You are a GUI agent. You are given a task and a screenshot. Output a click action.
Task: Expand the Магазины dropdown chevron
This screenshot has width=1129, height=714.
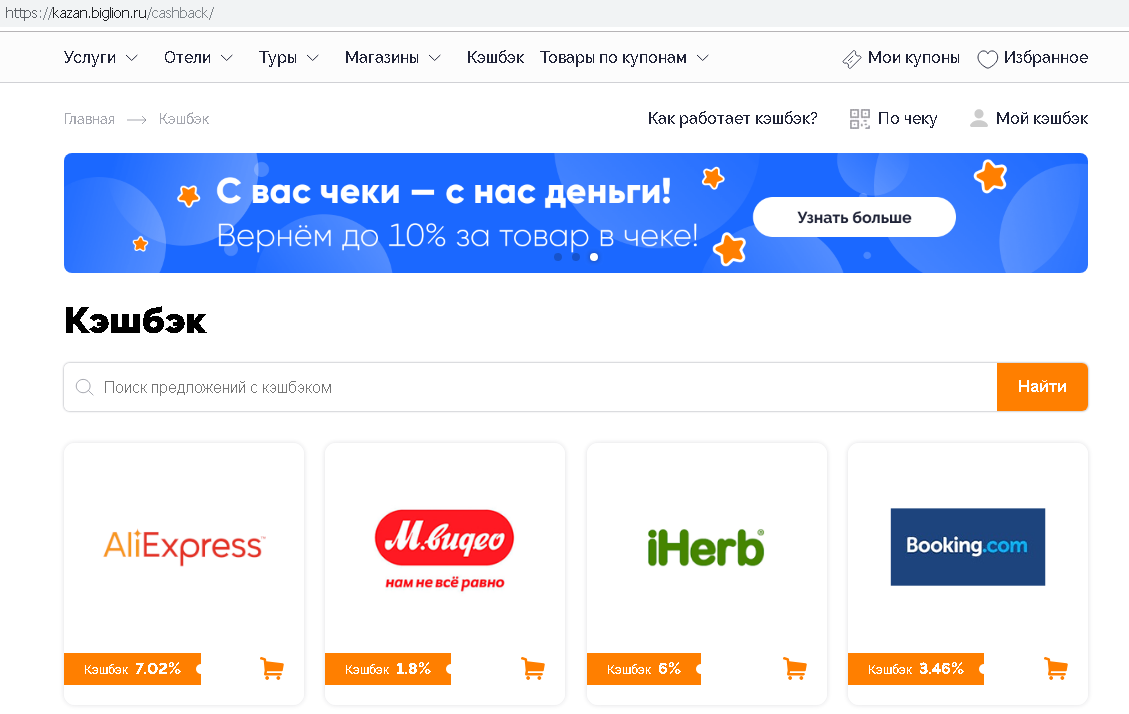pyautogui.click(x=434, y=58)
